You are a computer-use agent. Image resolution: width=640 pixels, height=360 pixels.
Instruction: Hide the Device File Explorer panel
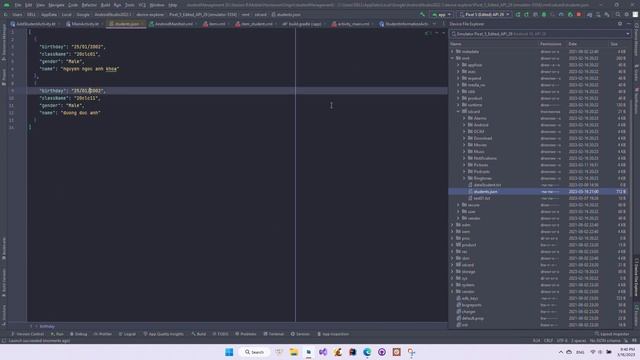coord(629,24)
